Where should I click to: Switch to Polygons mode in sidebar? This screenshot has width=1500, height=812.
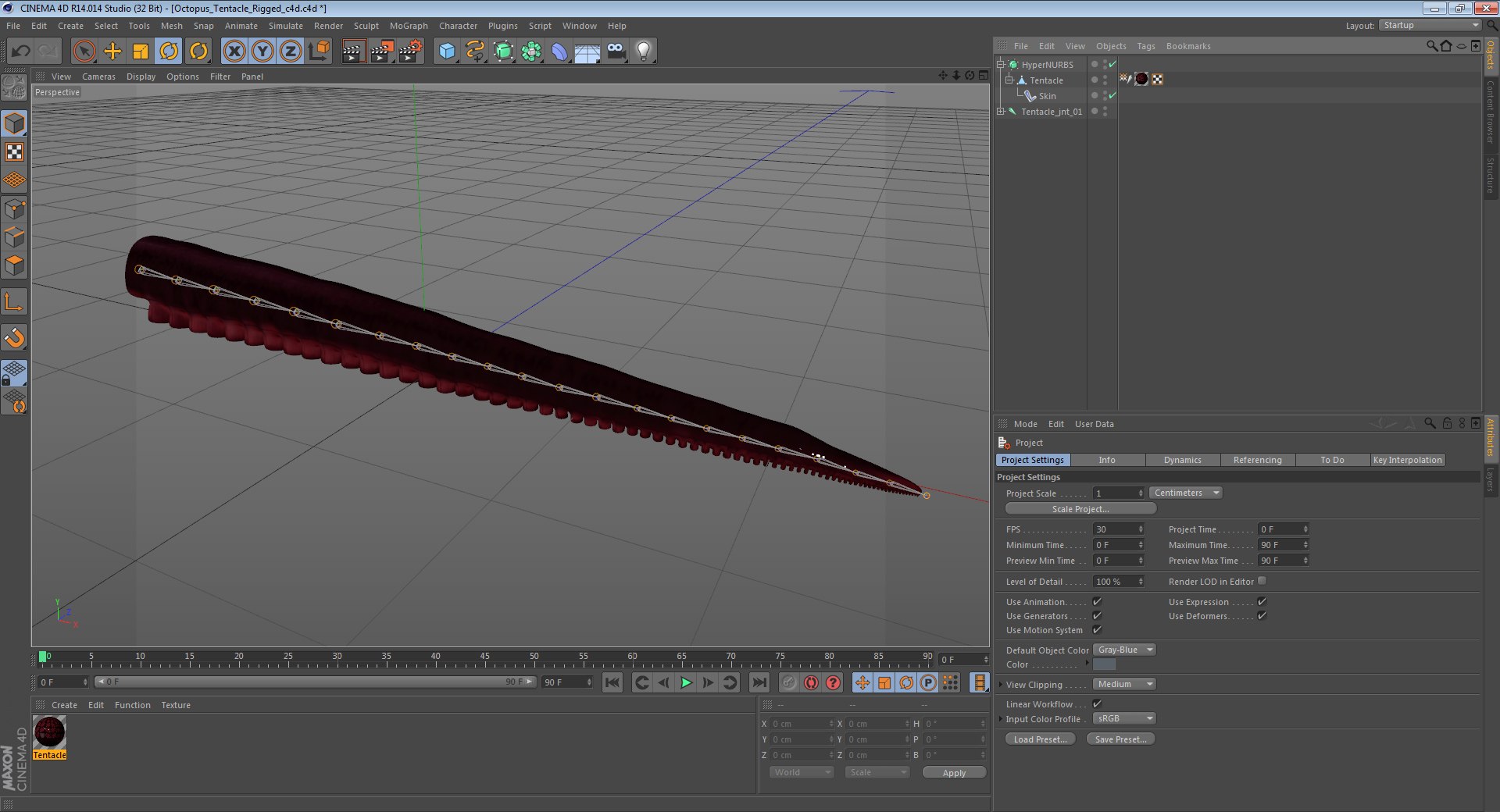(x=14, y=265)
